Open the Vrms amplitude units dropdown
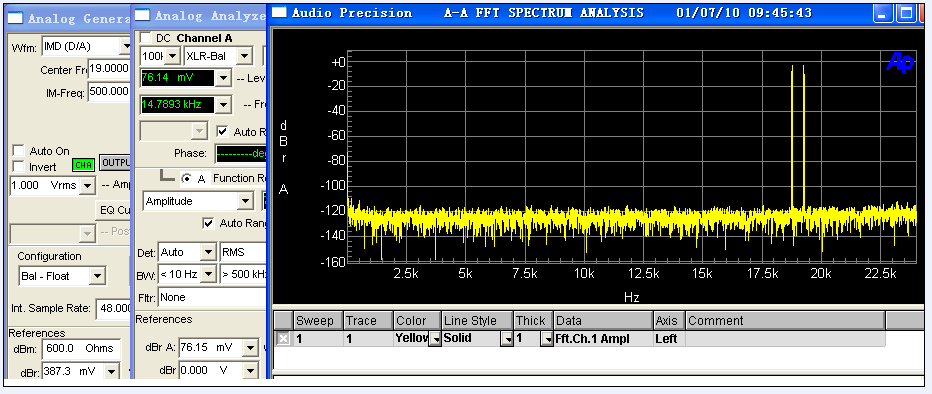This screenshot has width=932, height=394. pos(88,185)
